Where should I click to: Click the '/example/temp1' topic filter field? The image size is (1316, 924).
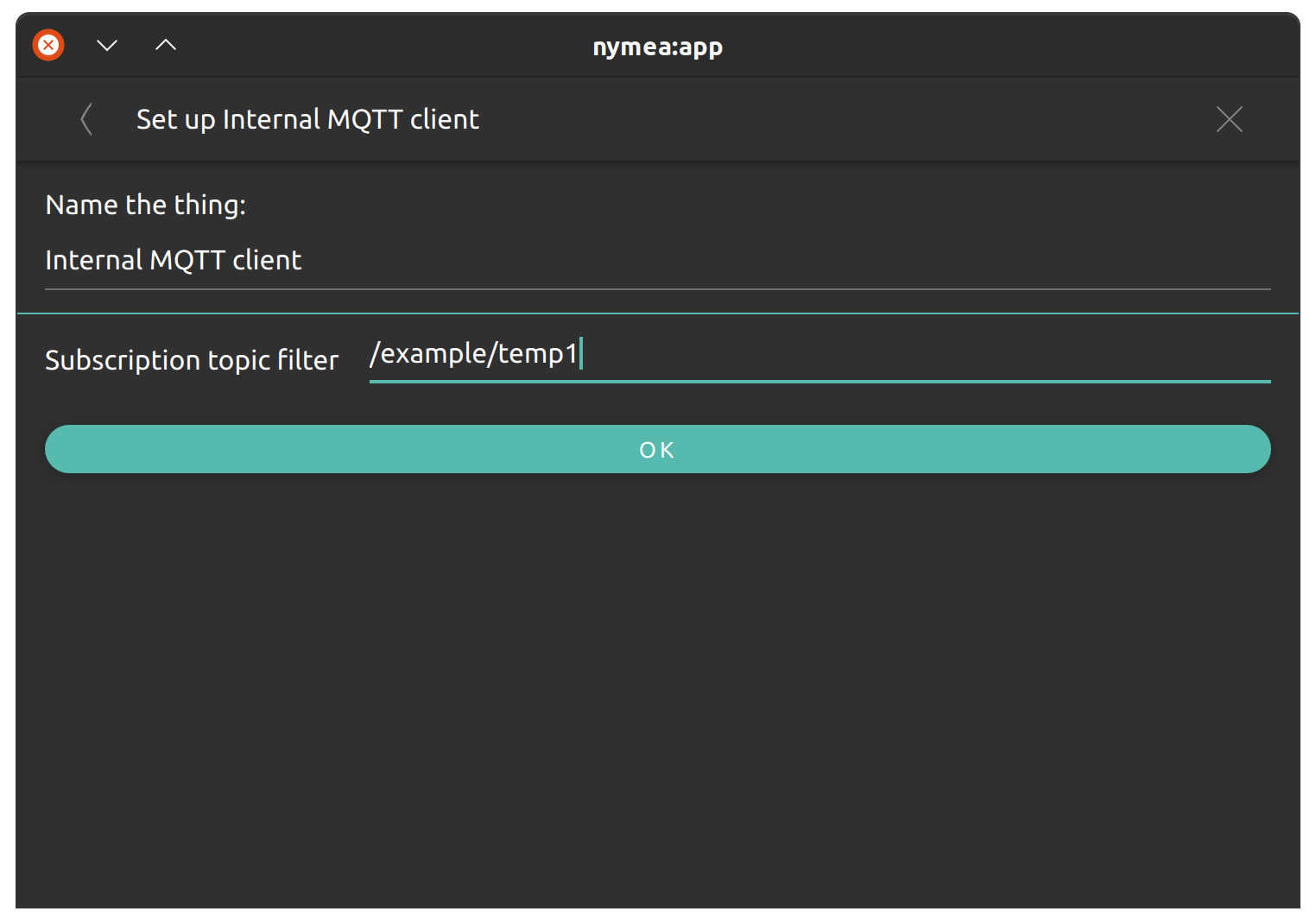point(819,355)
